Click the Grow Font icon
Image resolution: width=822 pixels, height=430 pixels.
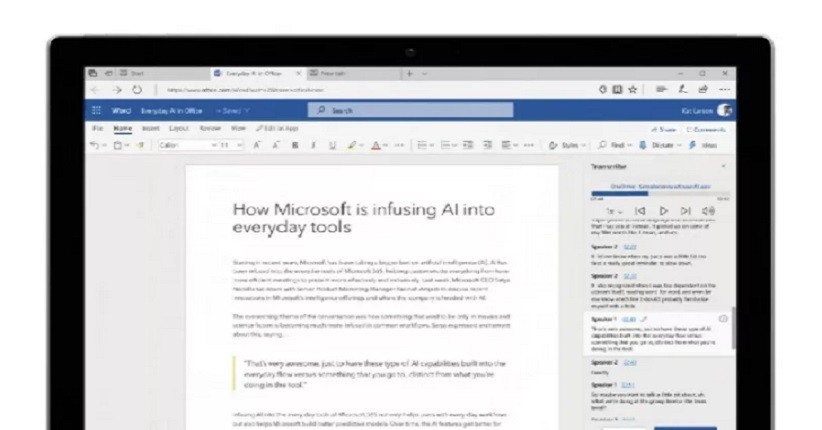257,145
